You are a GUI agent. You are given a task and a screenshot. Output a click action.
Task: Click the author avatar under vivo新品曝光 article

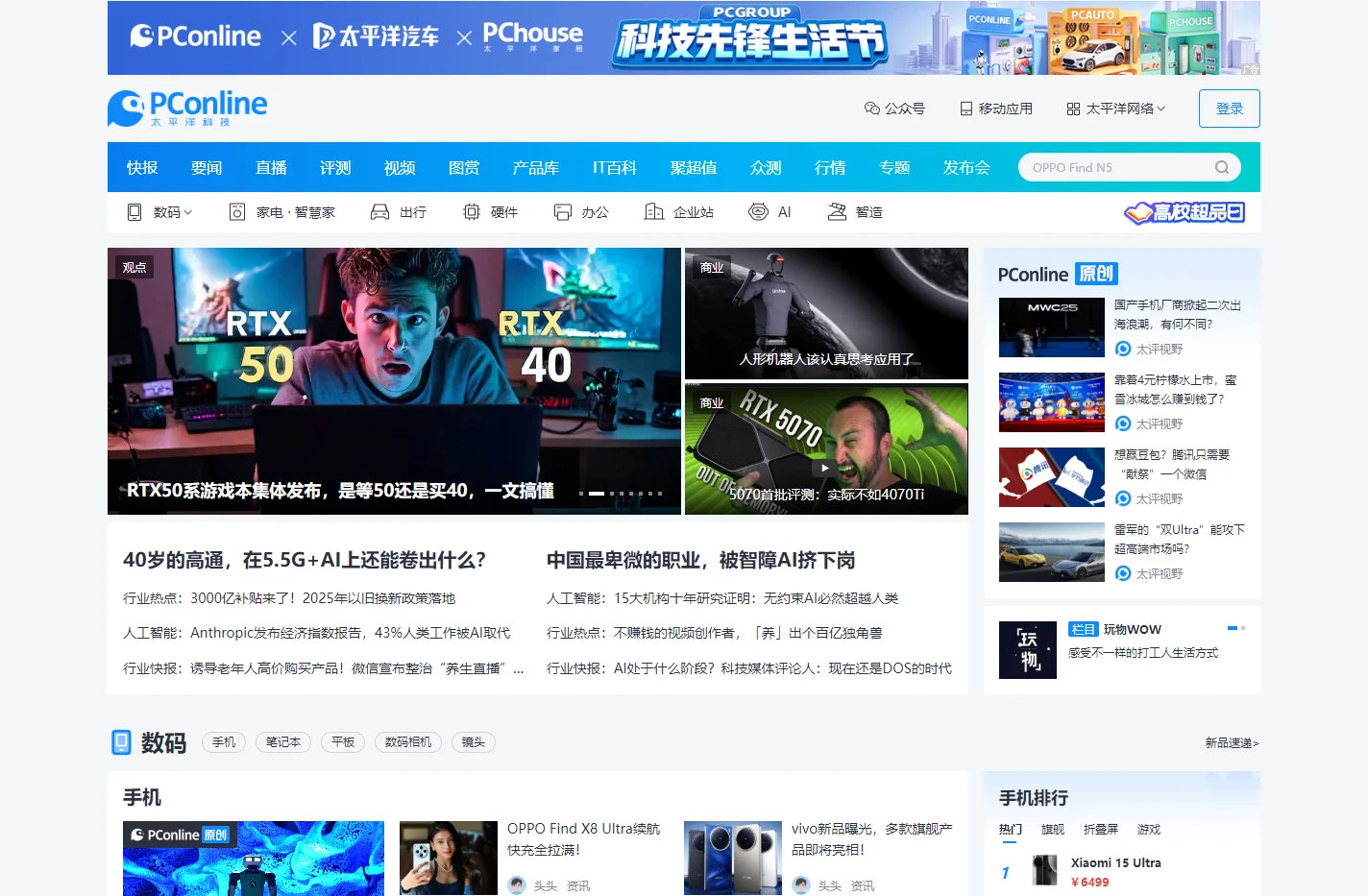(x=801, y=885)
